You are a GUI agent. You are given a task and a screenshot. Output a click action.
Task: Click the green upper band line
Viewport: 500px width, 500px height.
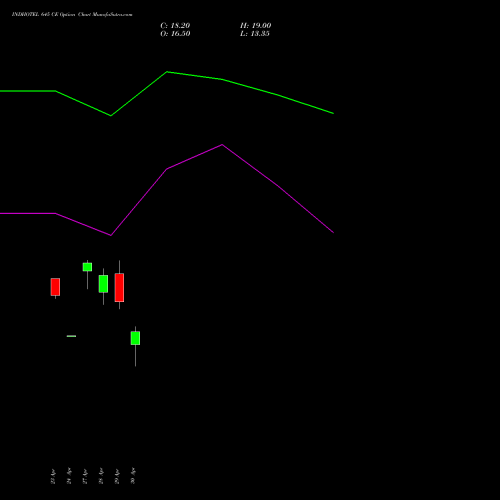click(x=167, y=72)
